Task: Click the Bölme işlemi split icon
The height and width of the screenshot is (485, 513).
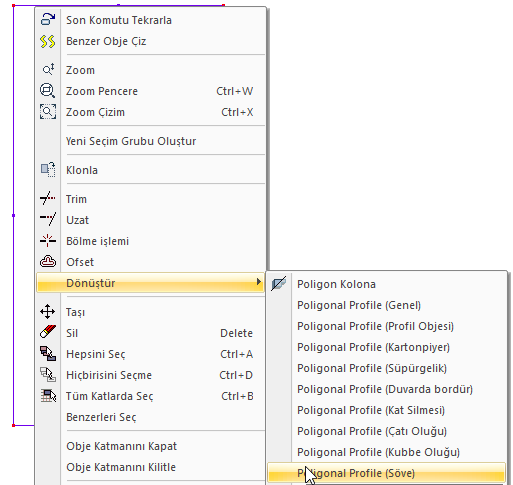Action: point(48,240)
